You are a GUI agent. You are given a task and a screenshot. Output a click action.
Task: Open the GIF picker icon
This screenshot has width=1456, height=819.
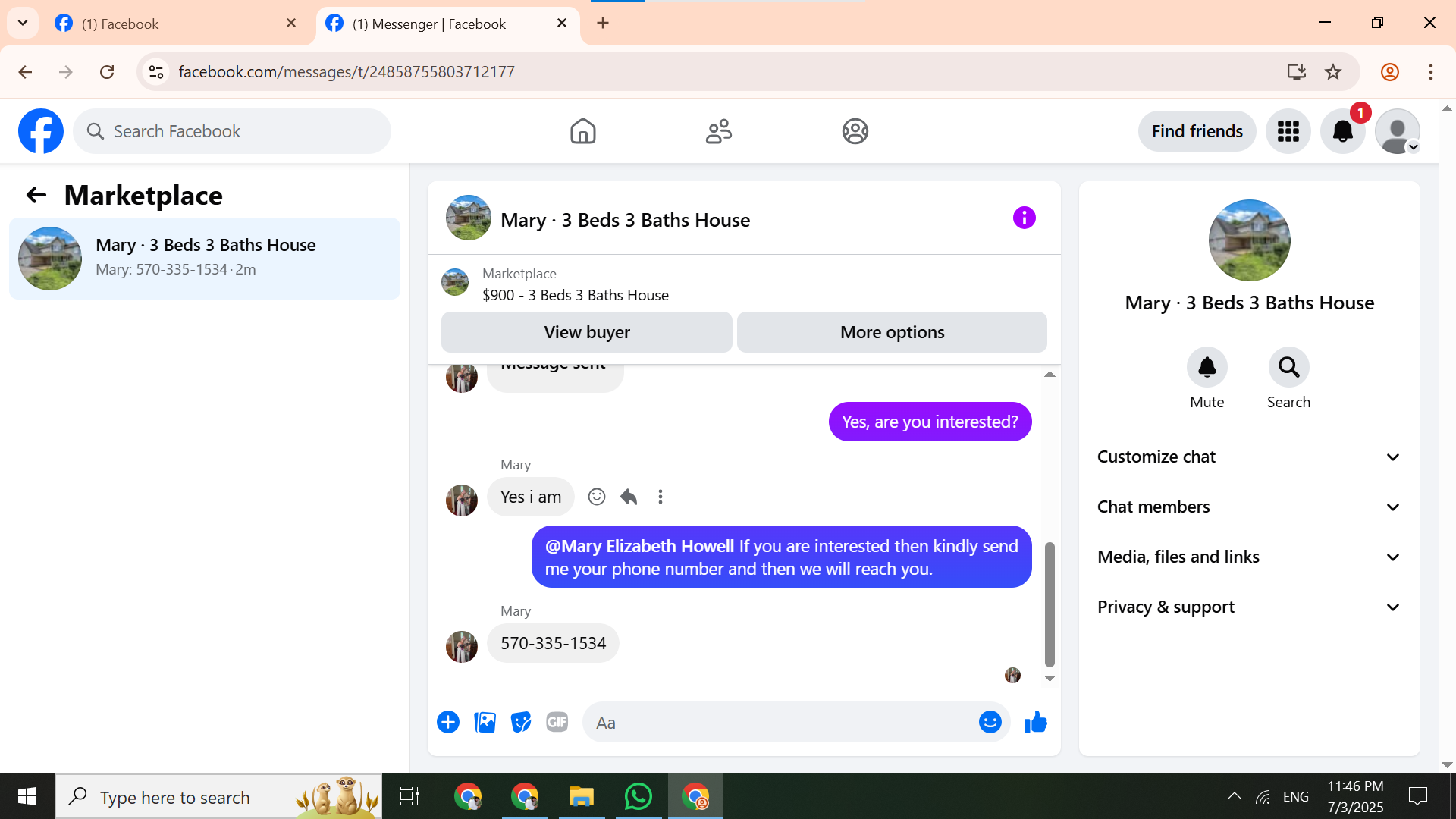point(557,722)
